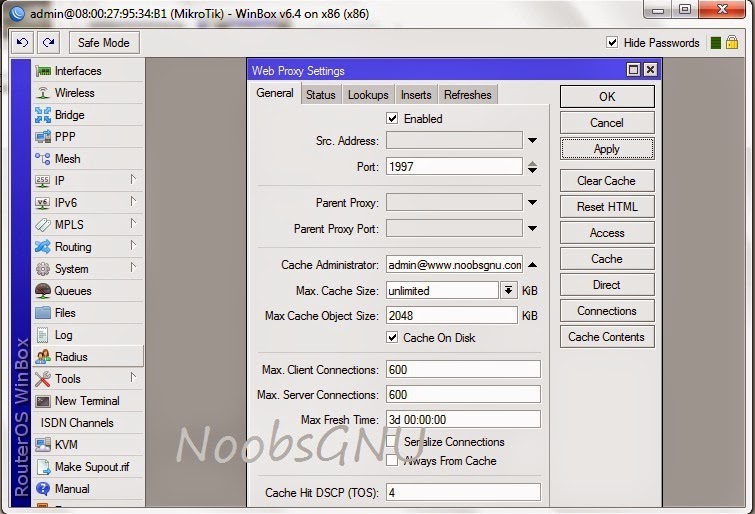This screenshot has width=755, height=514.
Task: Click the Max. Client Connections field
Action: pyautogui.click(x=463, y=369)
